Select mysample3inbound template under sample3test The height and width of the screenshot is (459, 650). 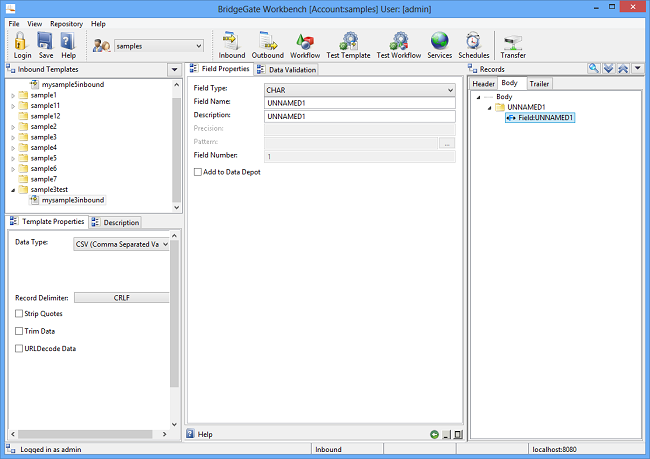[x=68, y=200]
